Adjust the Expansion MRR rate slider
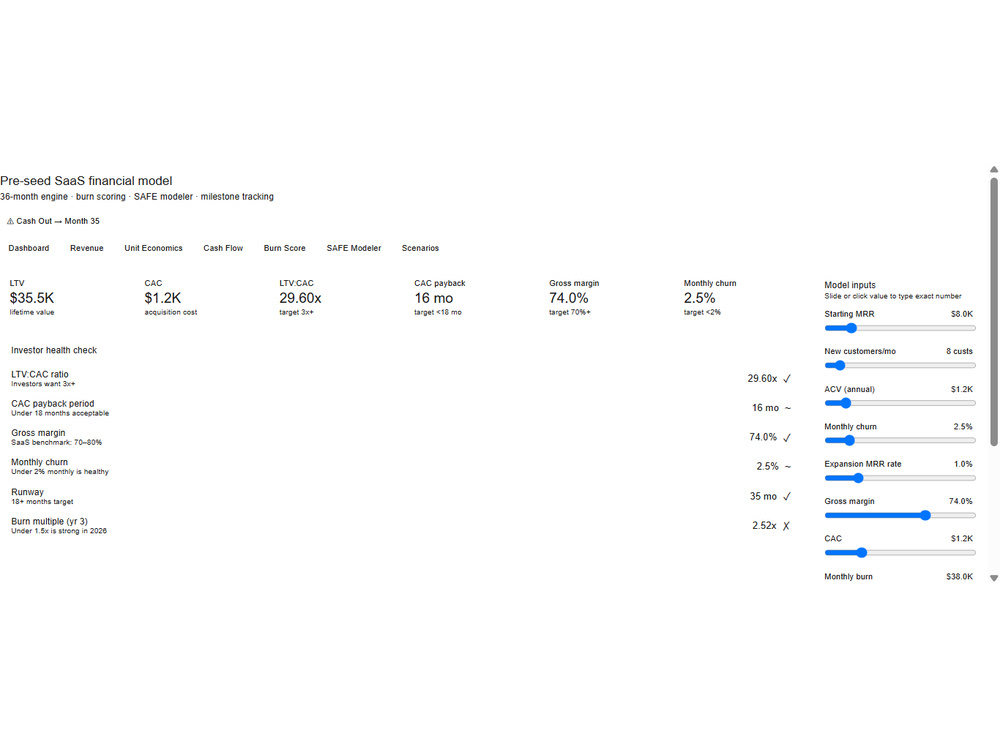The height and width of the screenshot is (750, 1000). point(900,478)
